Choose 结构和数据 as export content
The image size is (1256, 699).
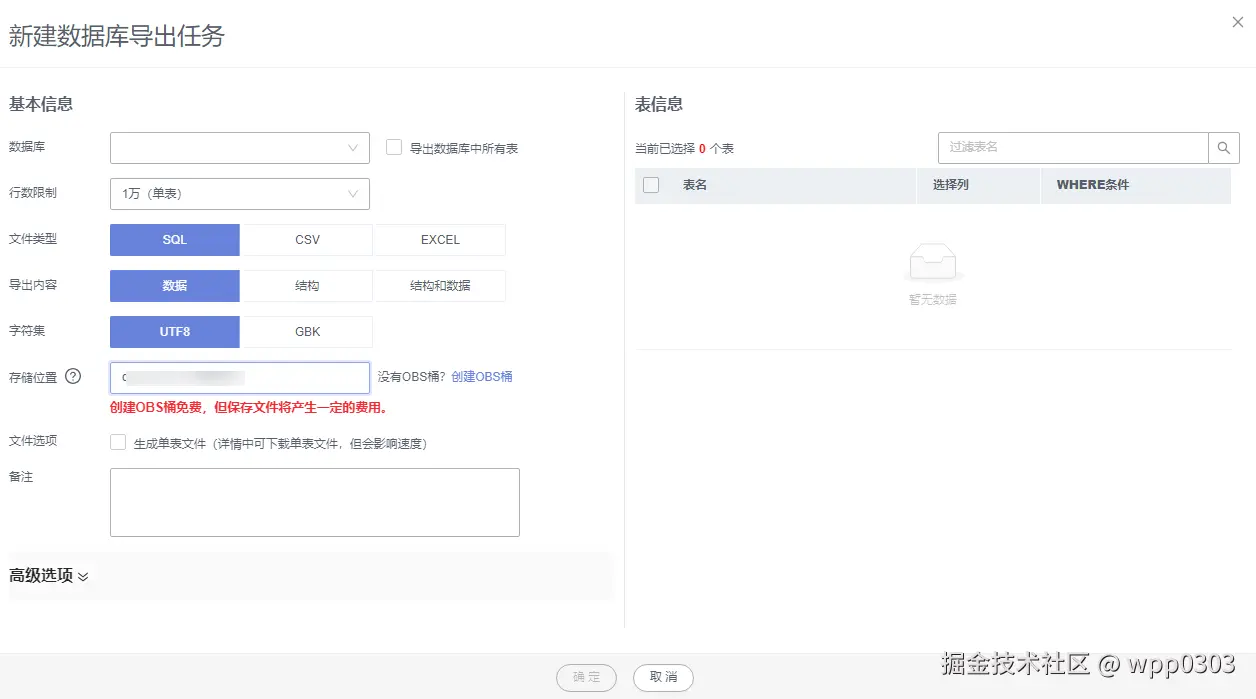coord(440,286)
